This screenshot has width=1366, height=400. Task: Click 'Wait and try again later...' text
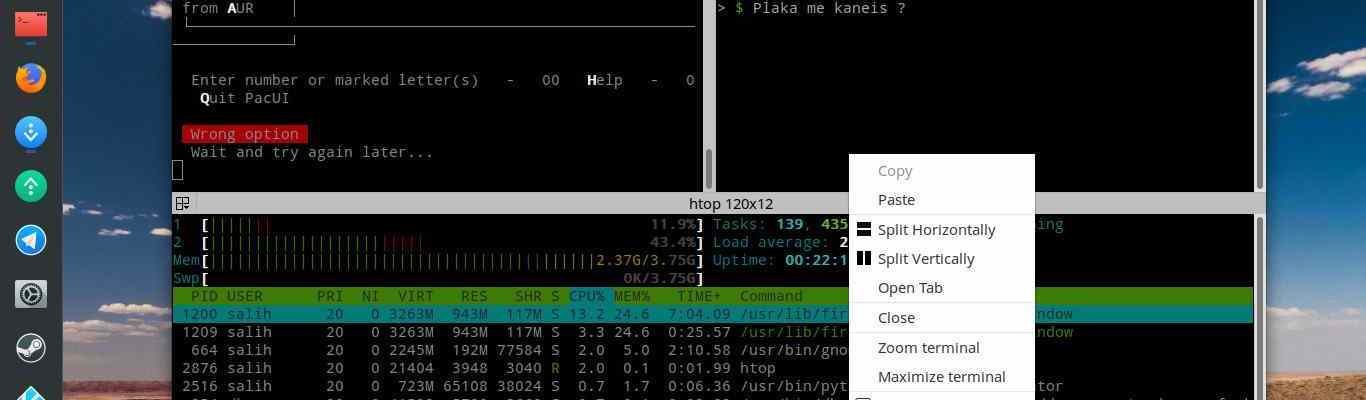312,152
